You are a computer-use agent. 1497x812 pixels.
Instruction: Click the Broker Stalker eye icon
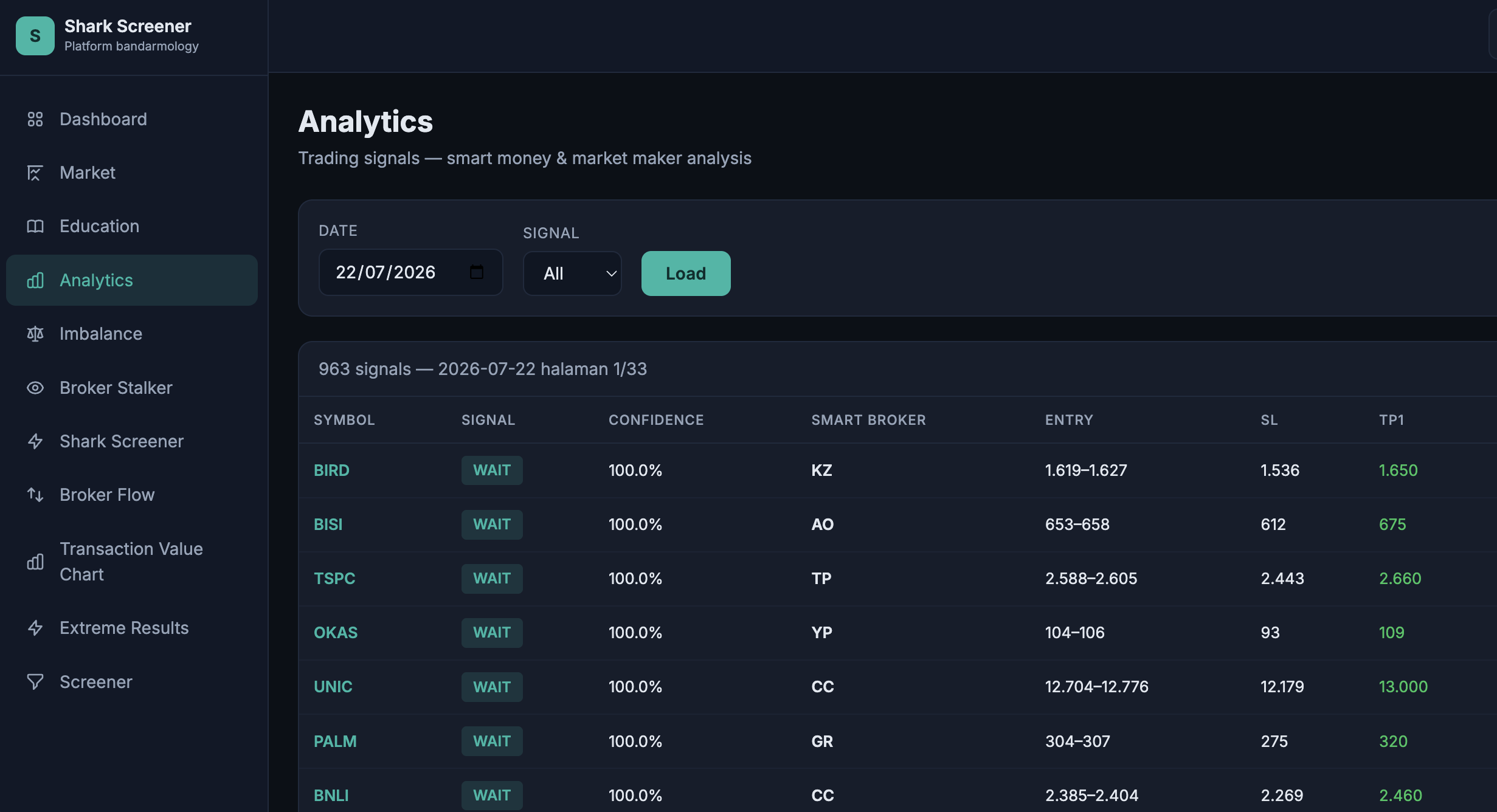[x=35, y=388]
